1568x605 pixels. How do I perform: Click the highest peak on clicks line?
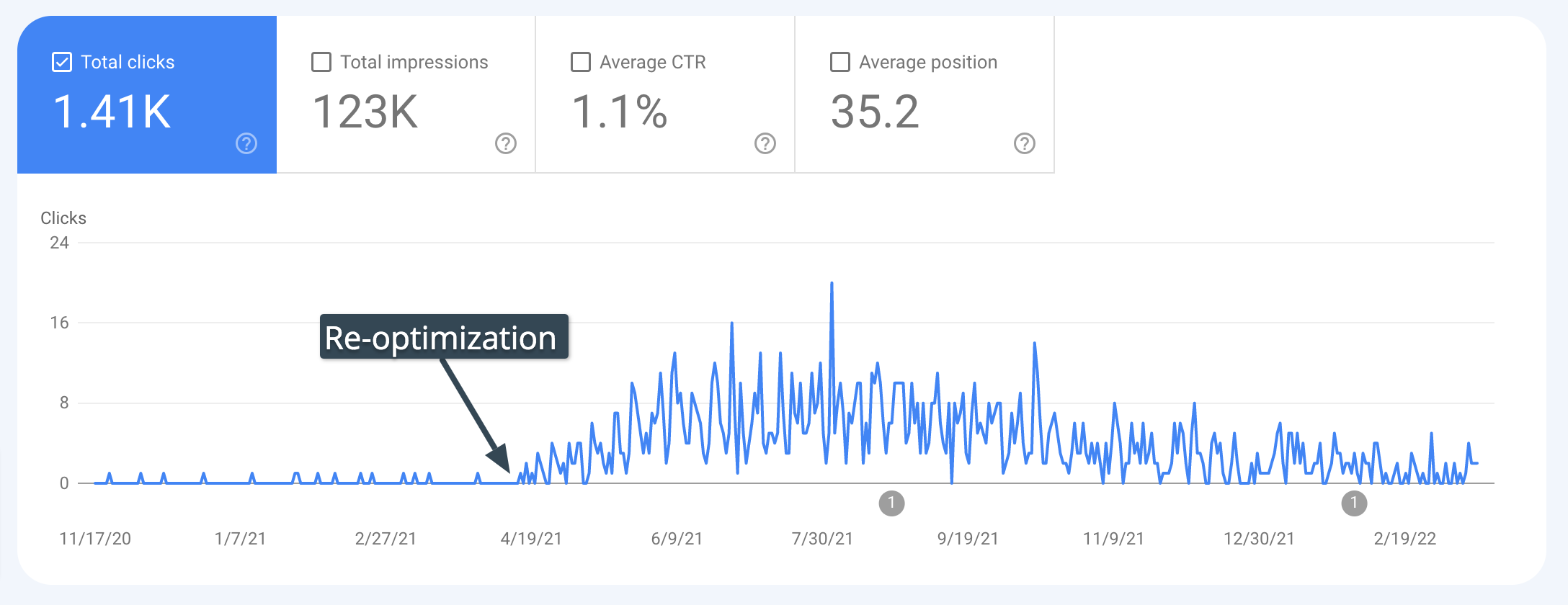pyautogui.click(x=832, y=284)
